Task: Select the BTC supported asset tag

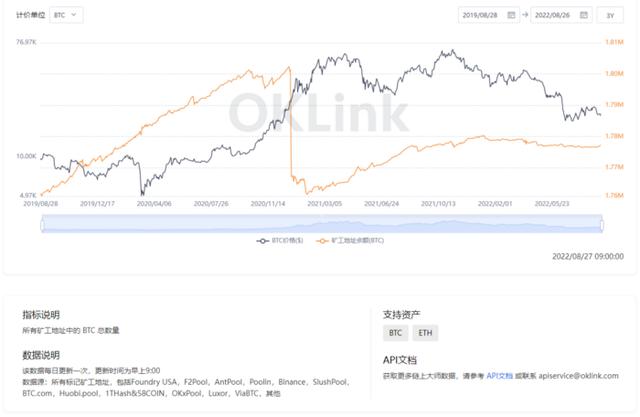Action: (395, 333)
